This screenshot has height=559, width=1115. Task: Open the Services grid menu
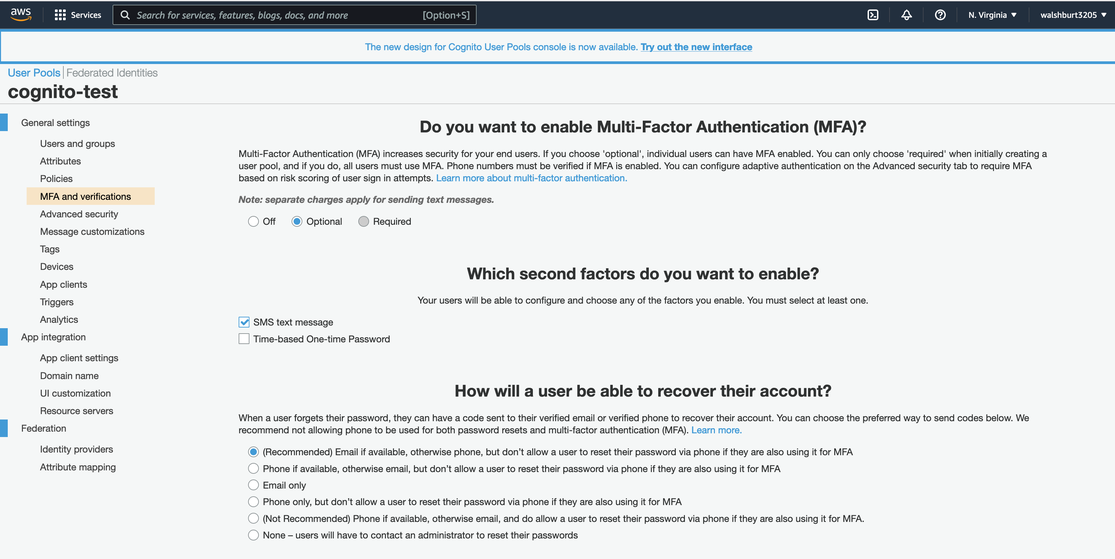[78, 15]
